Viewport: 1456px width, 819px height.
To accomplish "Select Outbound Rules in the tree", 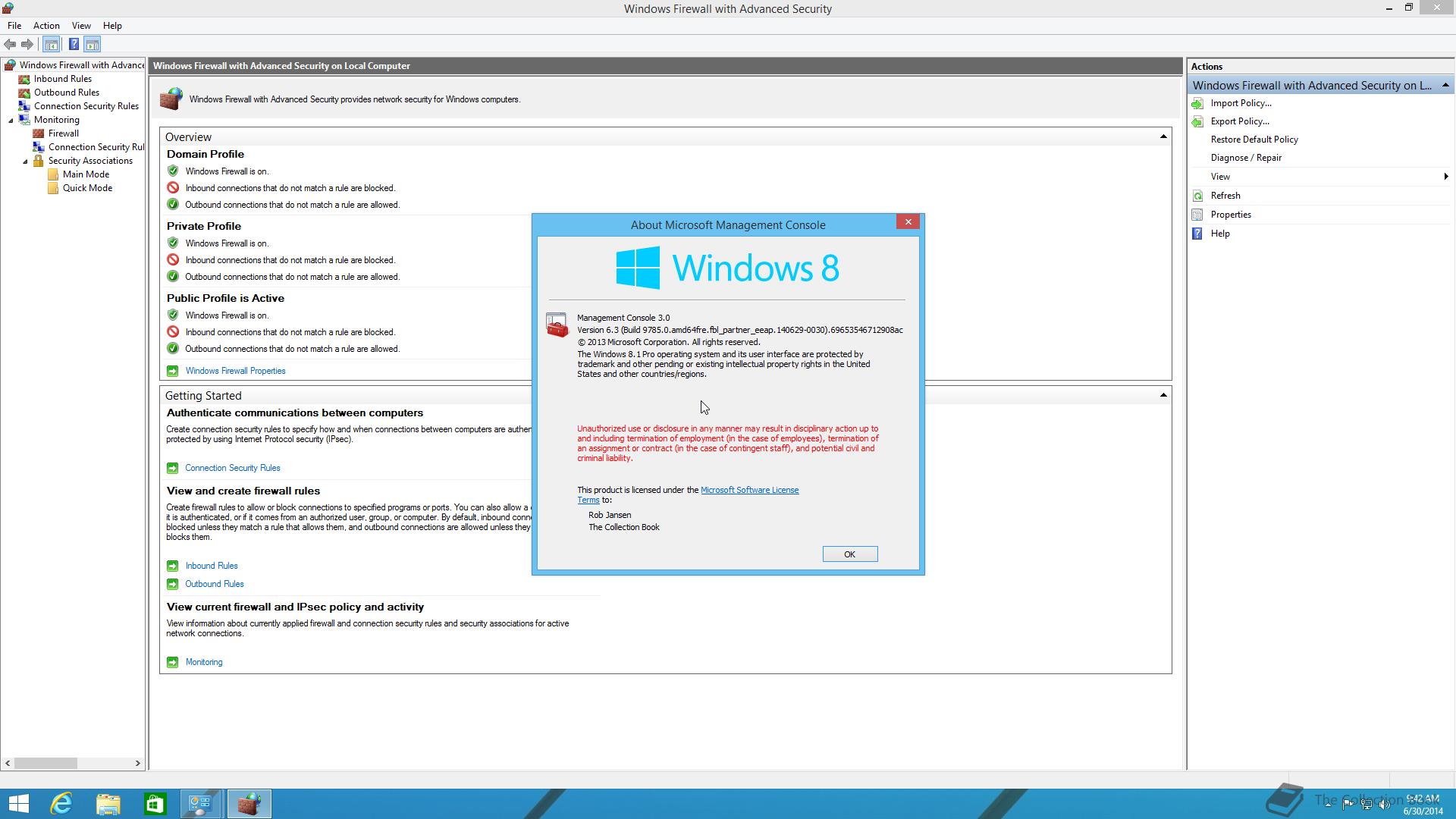I will point(66,93).
